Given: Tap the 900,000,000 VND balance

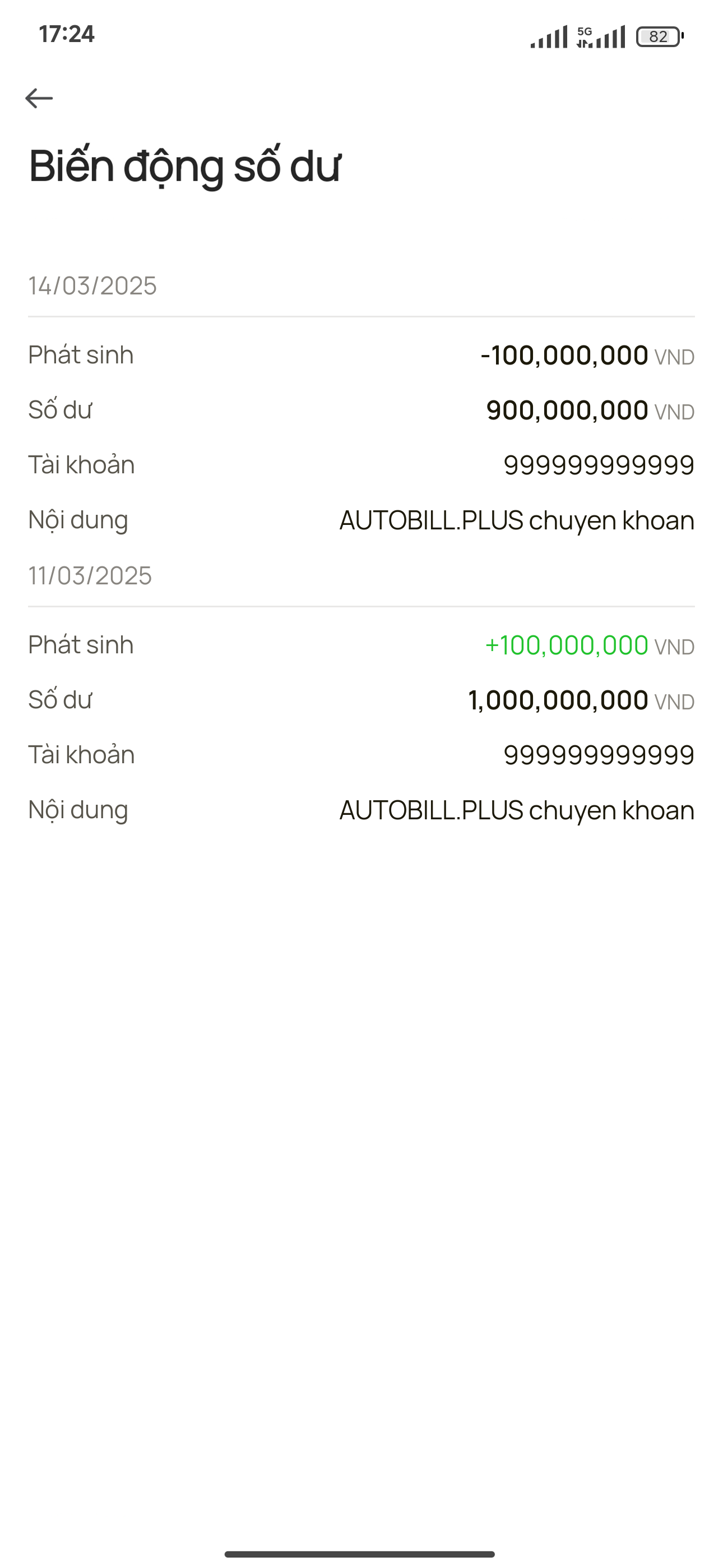Looking at the screenshot, I should click(590, 411).
